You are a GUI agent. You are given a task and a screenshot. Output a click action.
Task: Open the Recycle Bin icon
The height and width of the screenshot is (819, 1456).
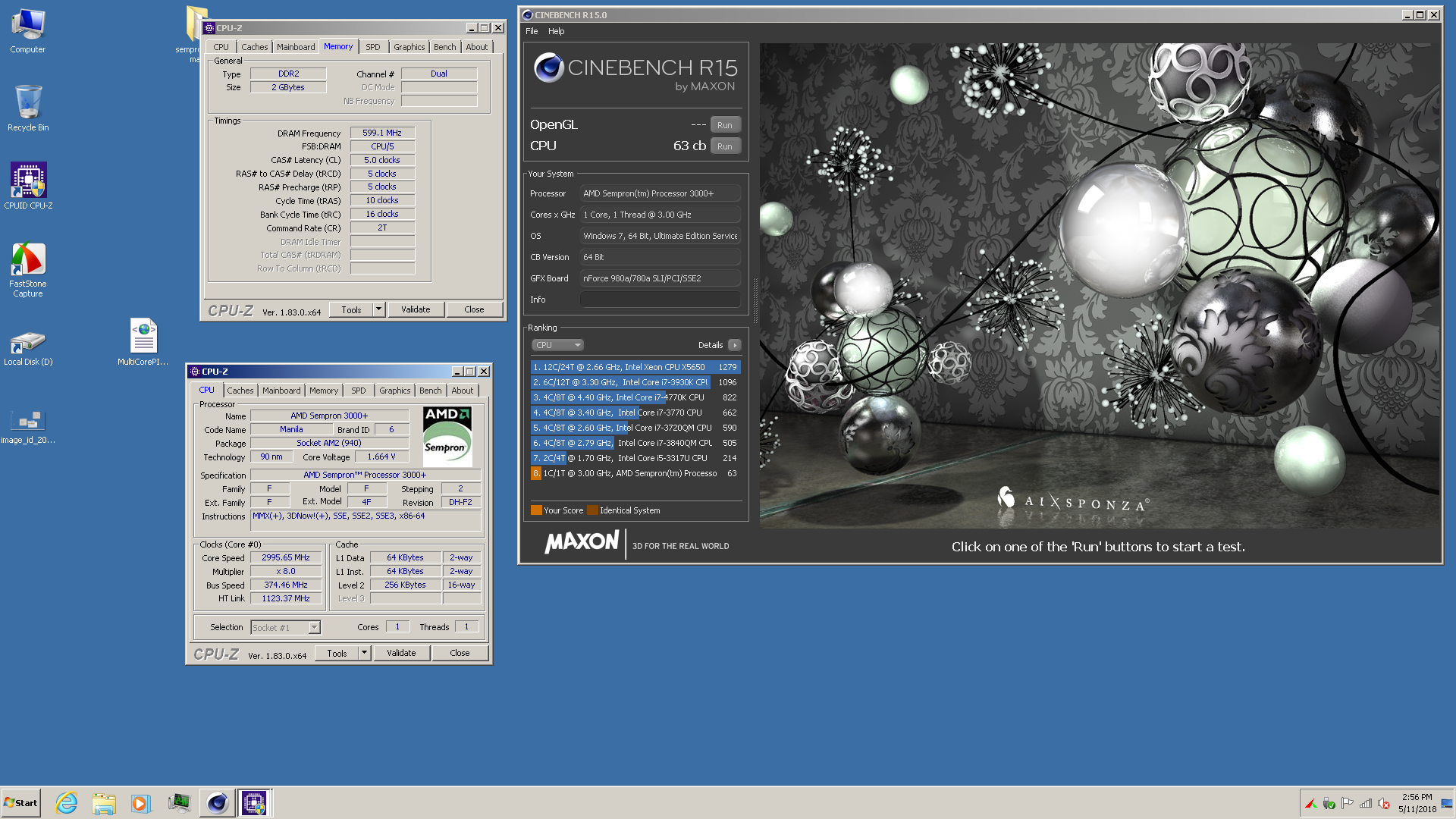coord(28,108)
